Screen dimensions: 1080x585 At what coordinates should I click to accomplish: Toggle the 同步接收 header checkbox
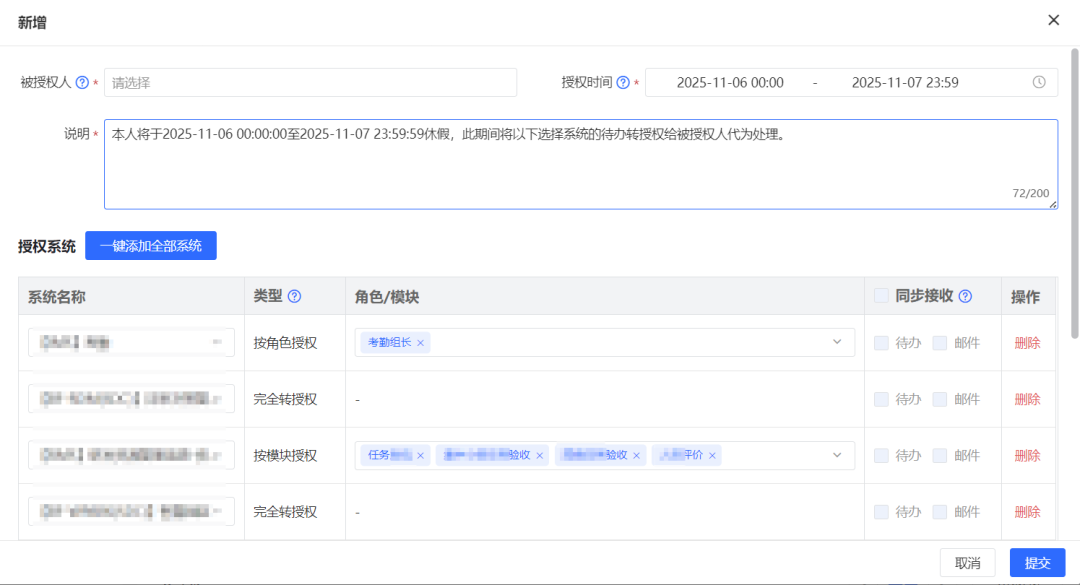[881, 296]
